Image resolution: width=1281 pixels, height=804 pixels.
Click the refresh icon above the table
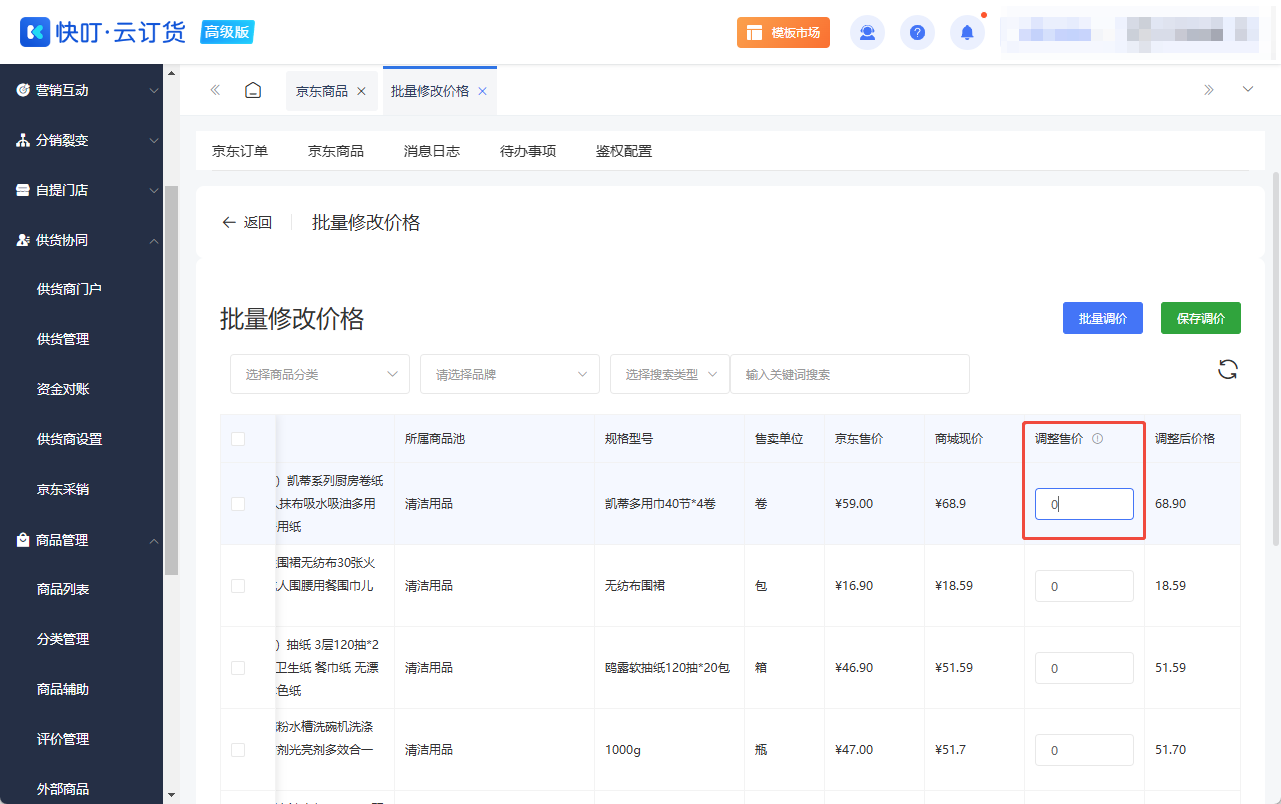point(1228,369)
